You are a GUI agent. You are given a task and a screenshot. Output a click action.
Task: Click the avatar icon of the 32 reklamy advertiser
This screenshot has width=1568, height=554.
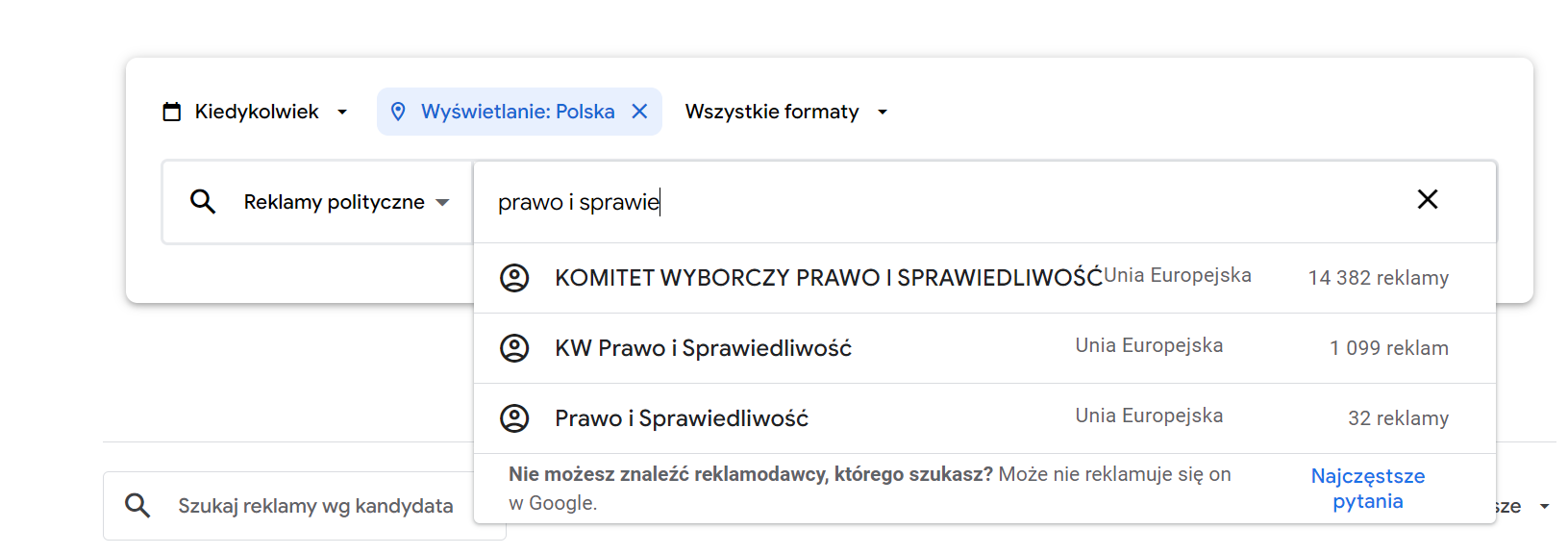[x=514, y=418]
